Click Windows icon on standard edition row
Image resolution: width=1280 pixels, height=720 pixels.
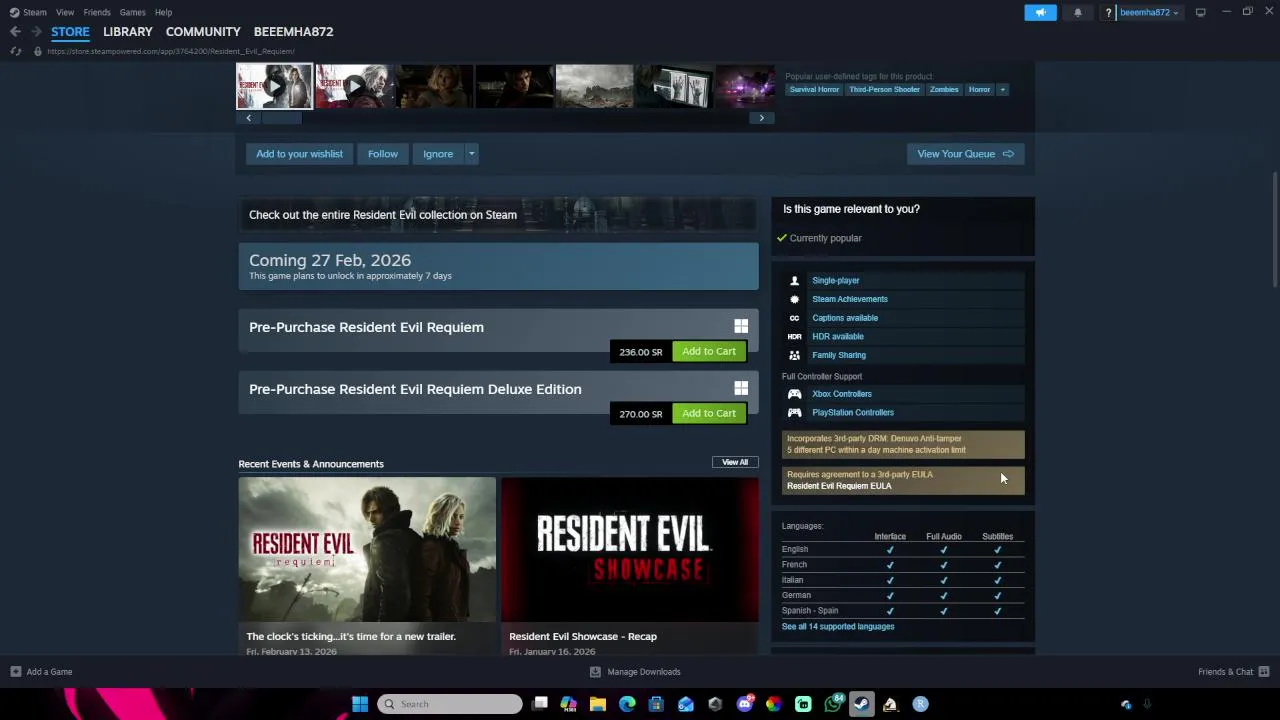click(x=741, y=326)
